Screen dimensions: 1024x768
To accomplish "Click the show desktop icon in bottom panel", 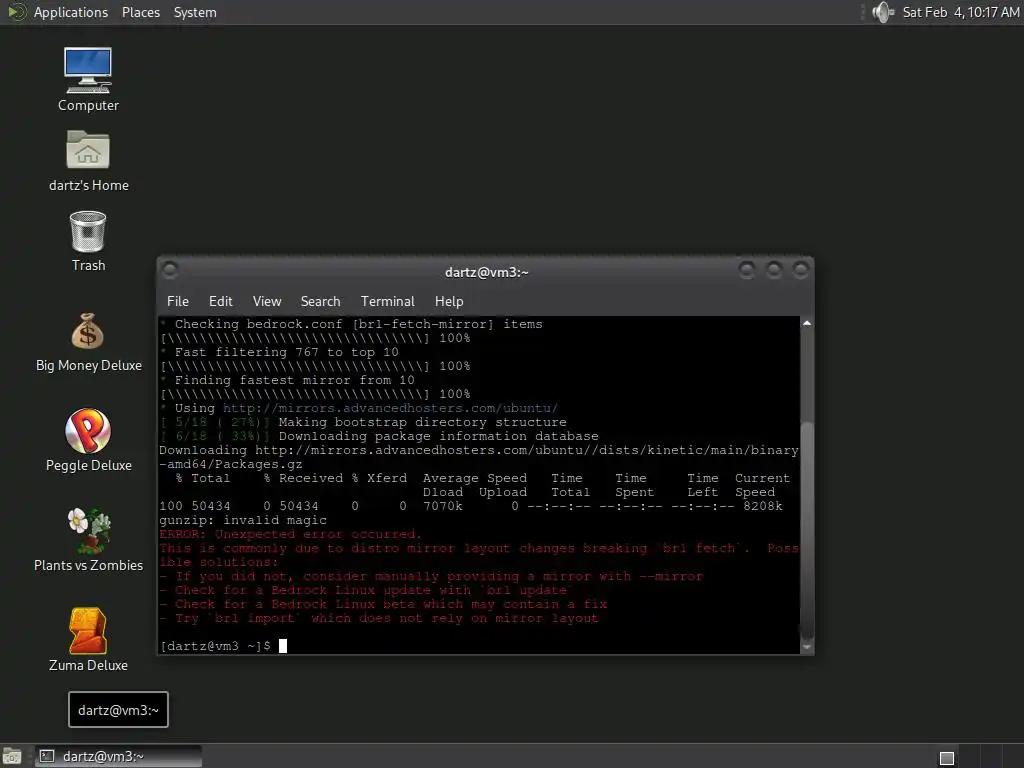I will pos(12,757).
